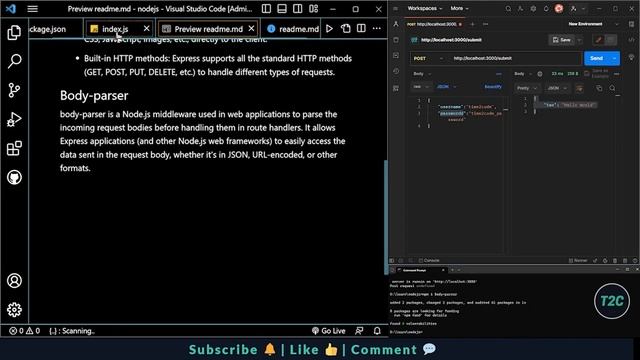Open the VS Code hamburger menu
Image resolution: width=640 pixels, height=360 pixels.
33,9
